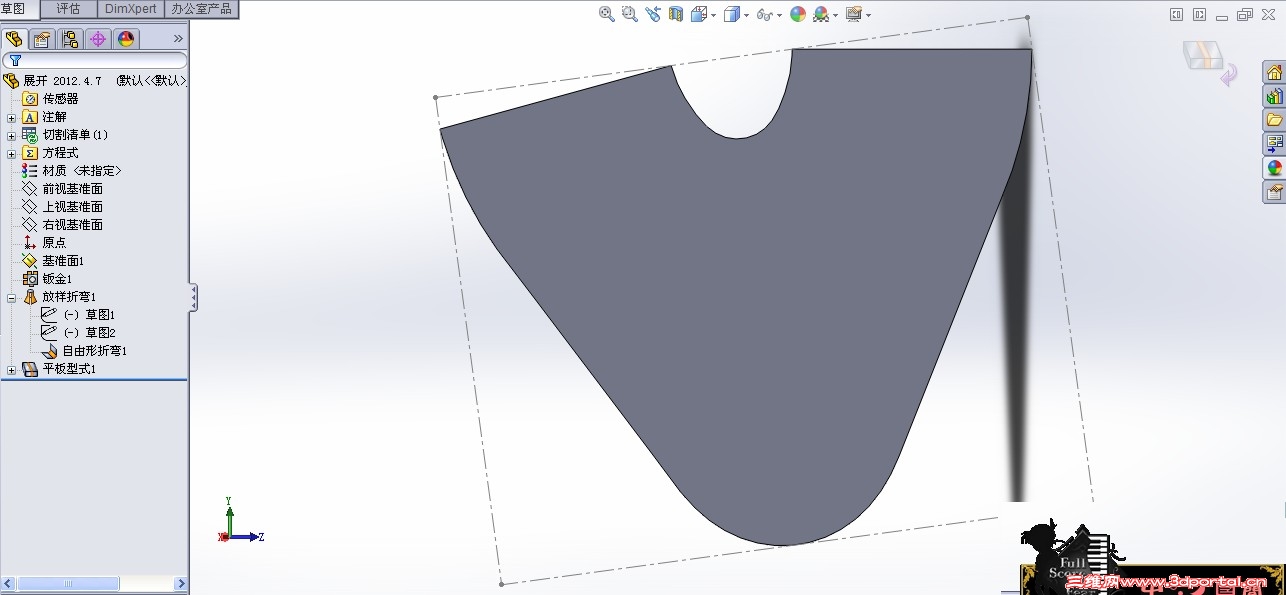1286x595 pixels.
Task: Click tile-right document window button
Action: pos(1199,14)
